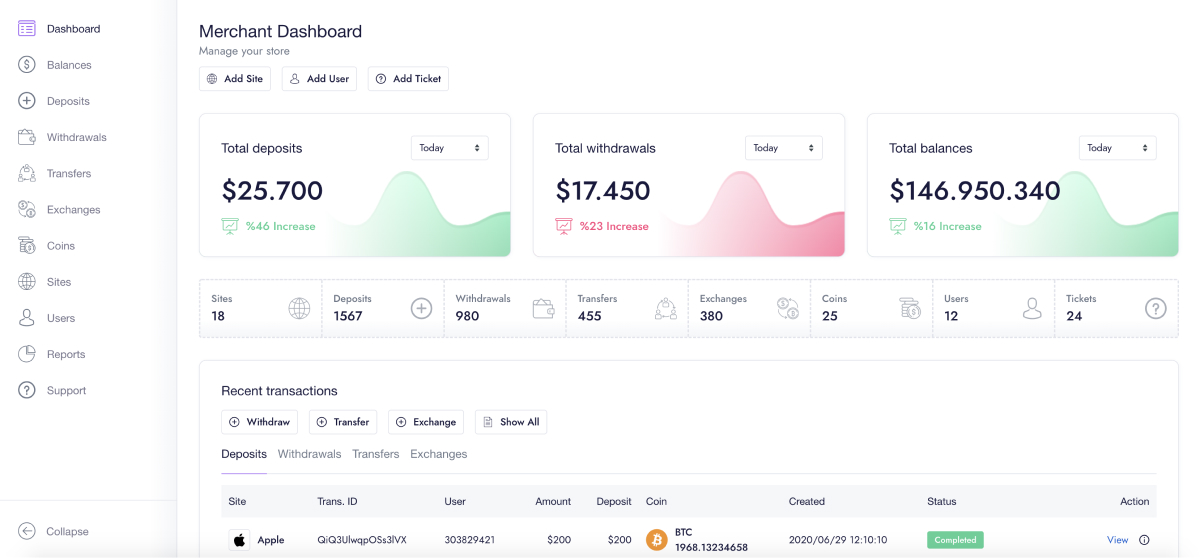Click the globe icon in Sites stat card

point(299,309)
